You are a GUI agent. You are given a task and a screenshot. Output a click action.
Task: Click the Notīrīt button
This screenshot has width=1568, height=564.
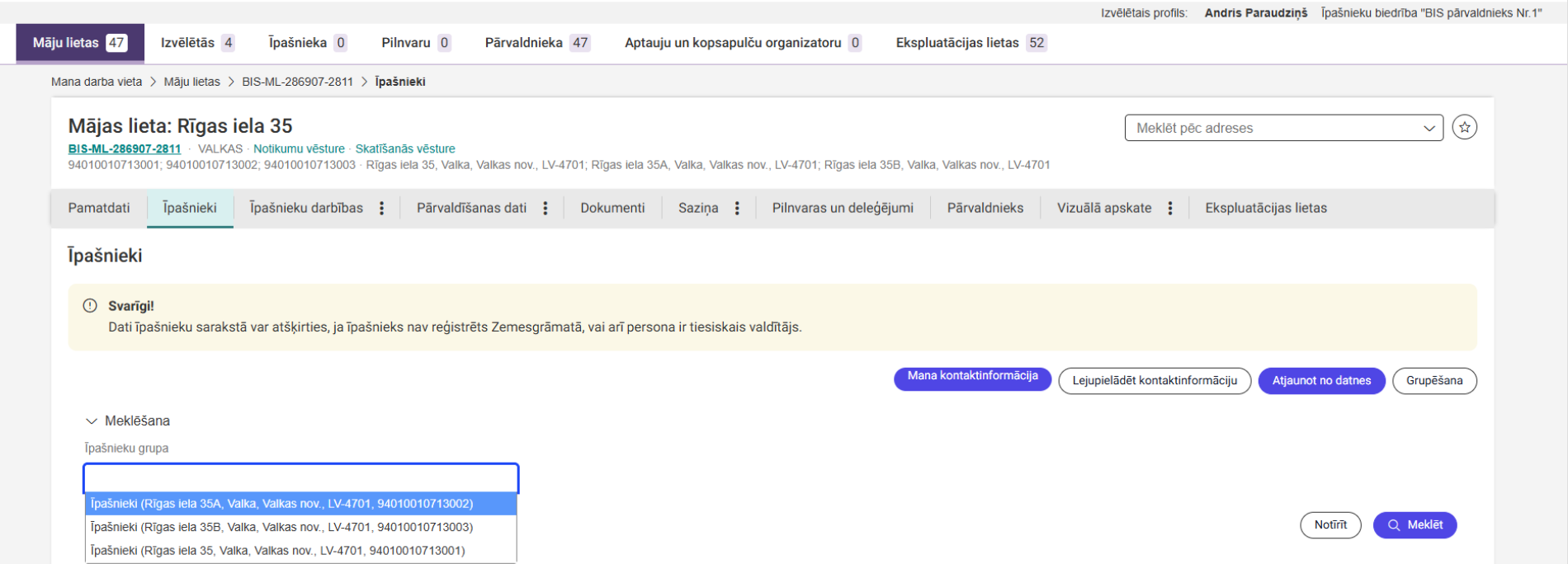click(1330, 525)
